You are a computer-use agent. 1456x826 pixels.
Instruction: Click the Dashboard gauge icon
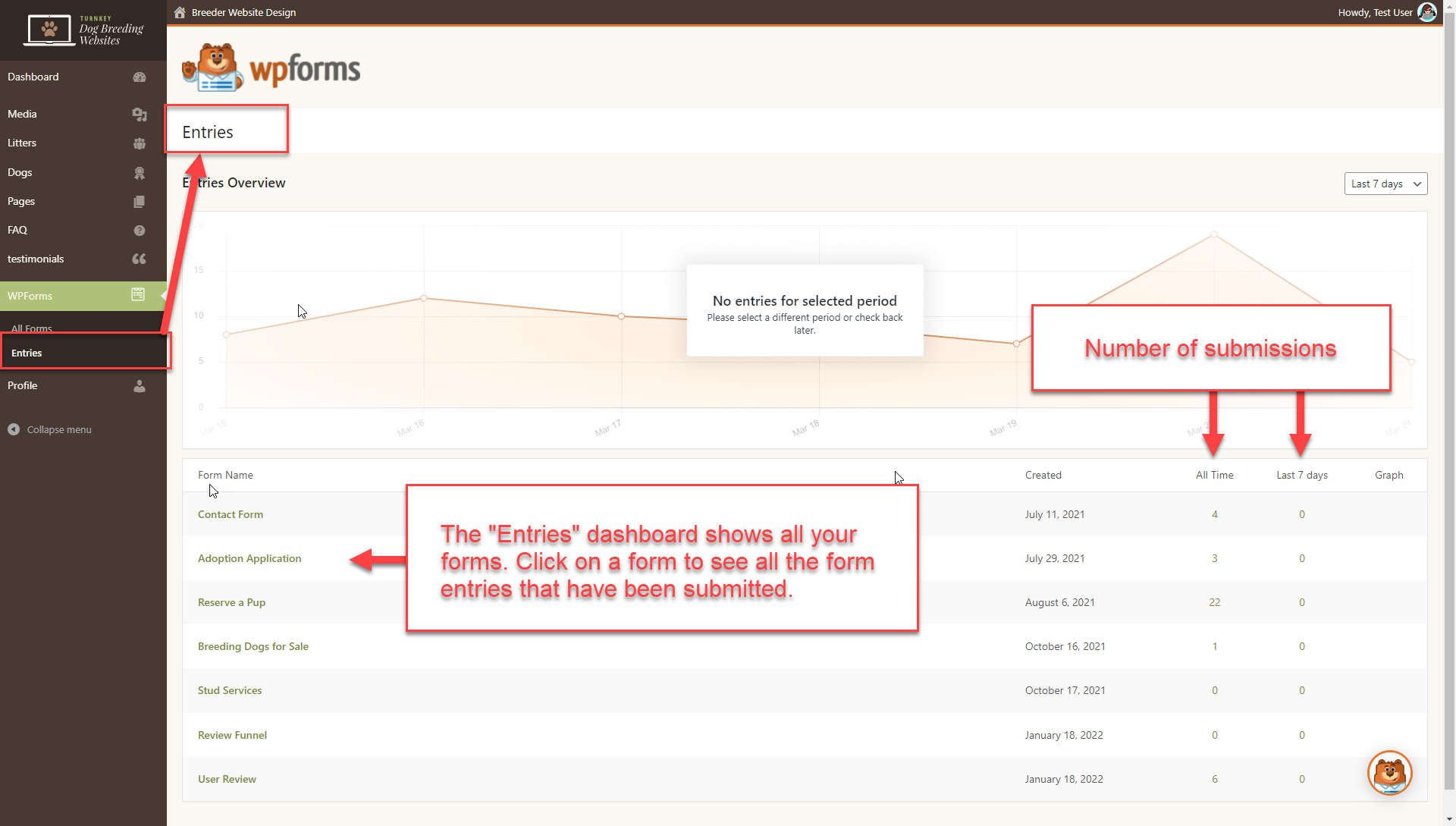pos(140,77)
